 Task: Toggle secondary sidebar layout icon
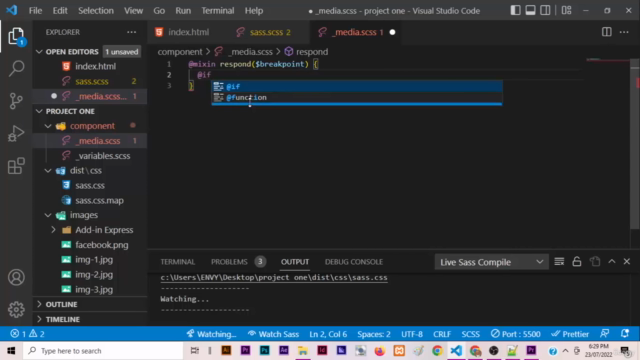(545, 11)
